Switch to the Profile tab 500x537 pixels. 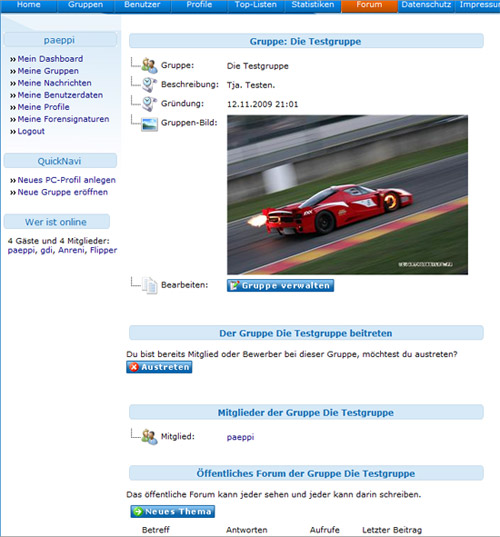(x=199, y=5)
